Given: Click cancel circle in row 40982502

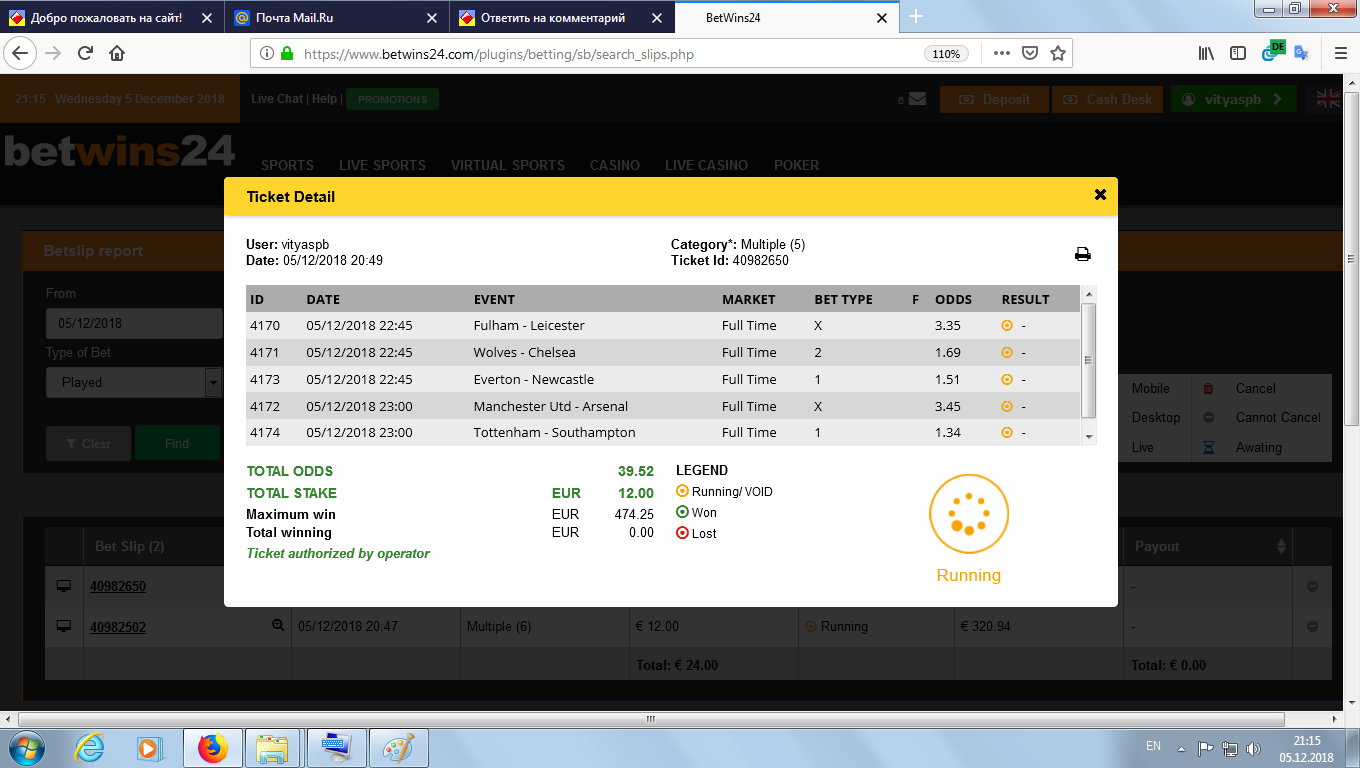Looking at the screenshot, I should 1313,626.
